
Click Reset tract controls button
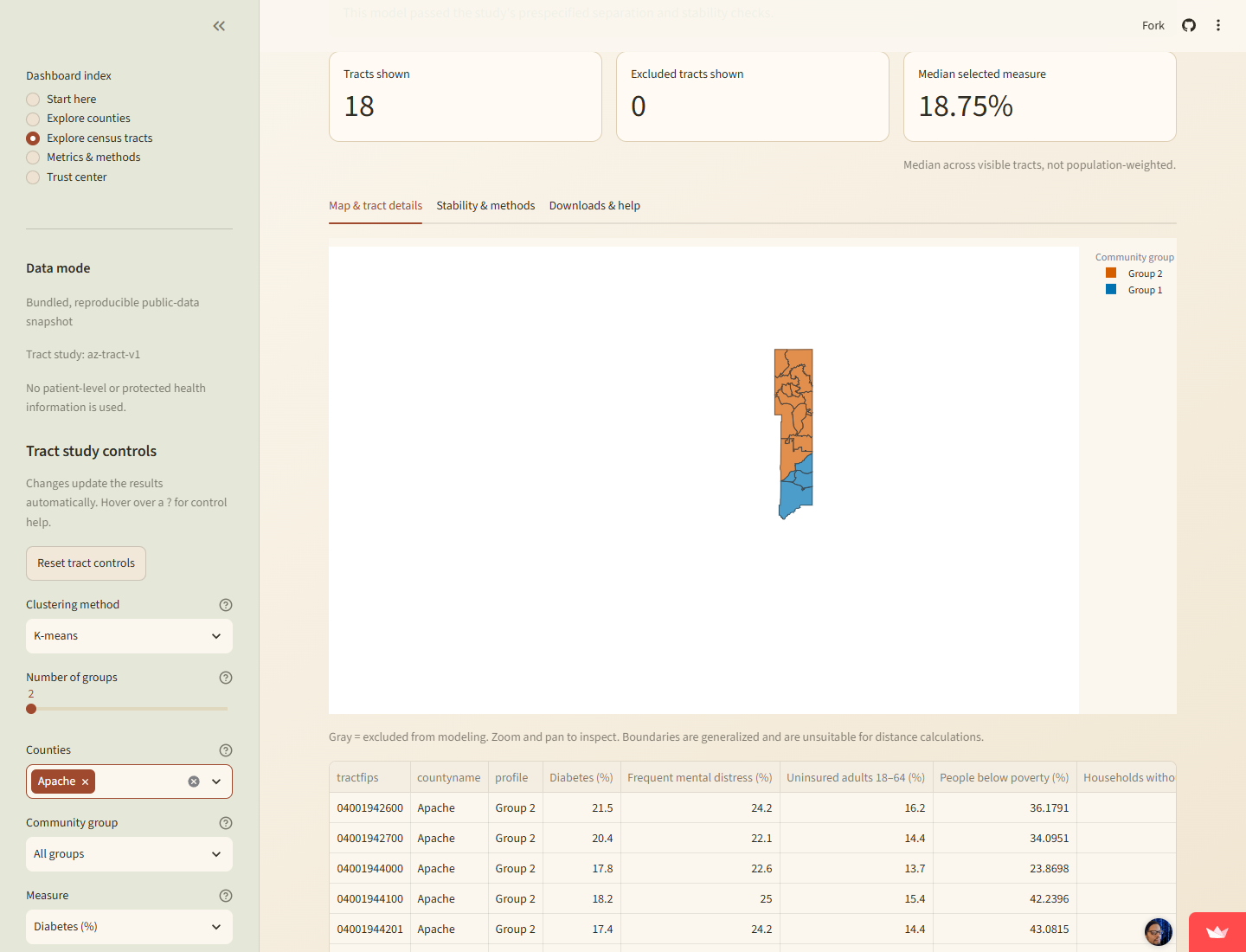coord(86,563)
